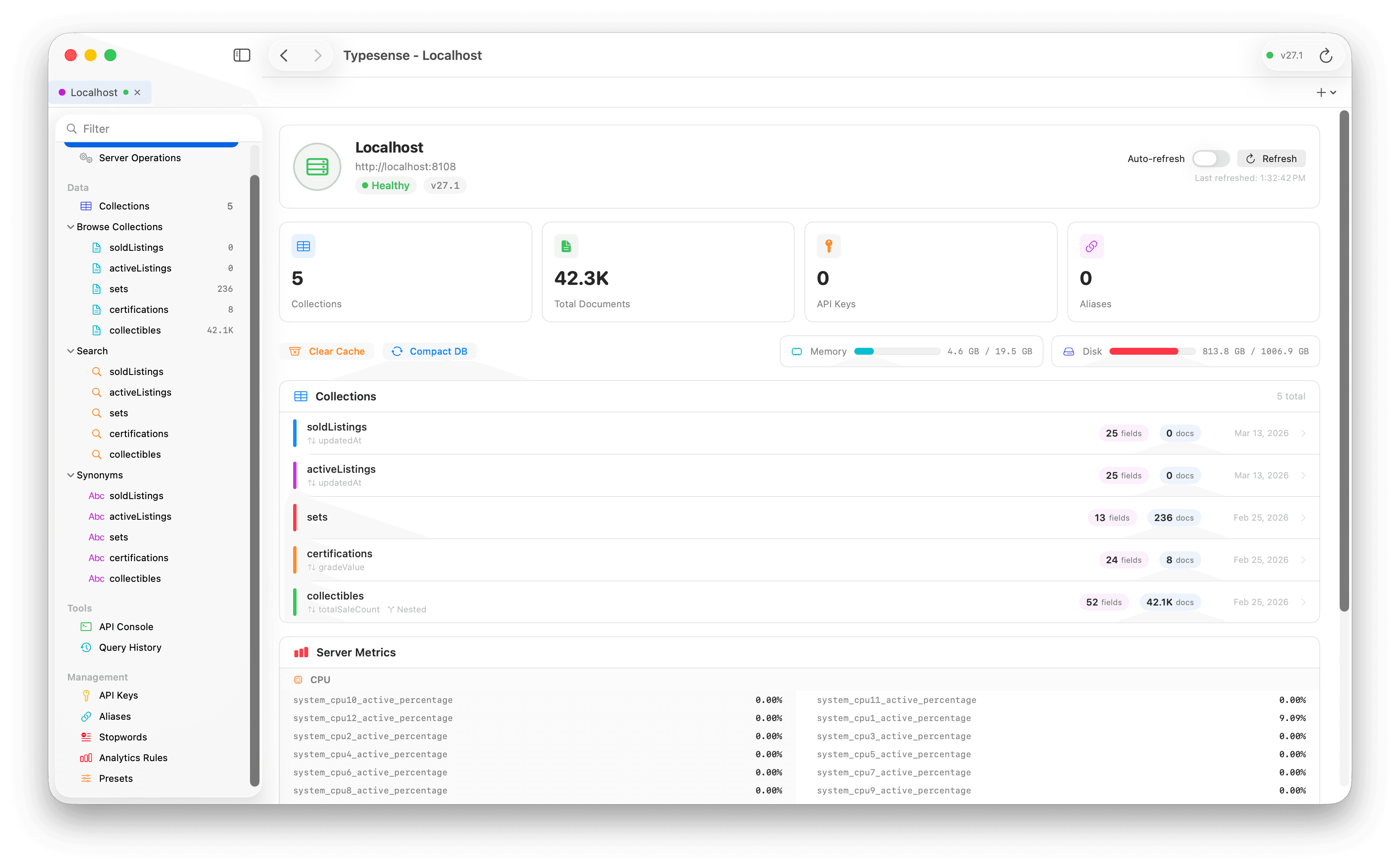Click the Compact DB button
Image resolution: width=1400 pixels, height=868 pixels.
click(x=429, y=351)
